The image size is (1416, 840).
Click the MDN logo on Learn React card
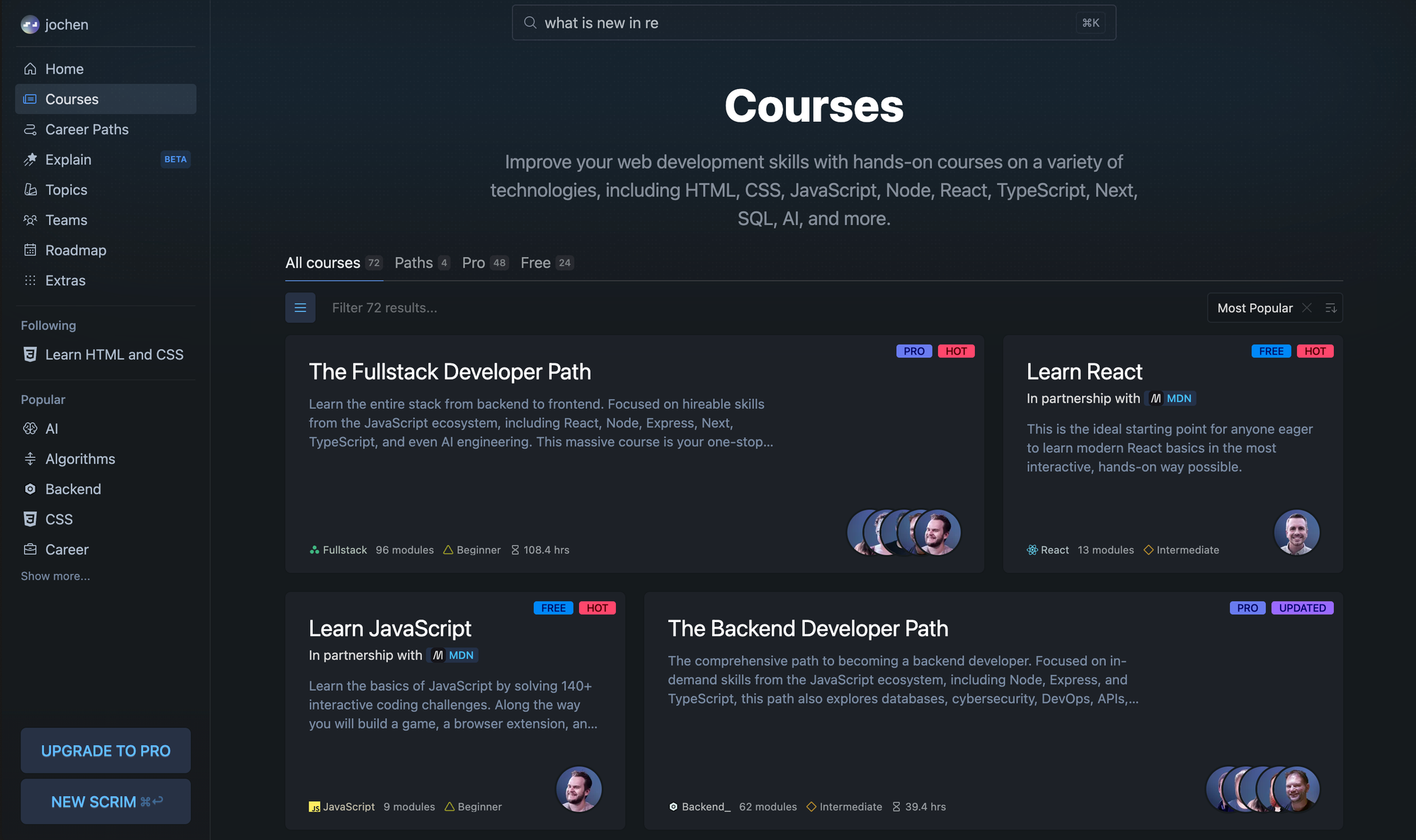(1171, 398)
